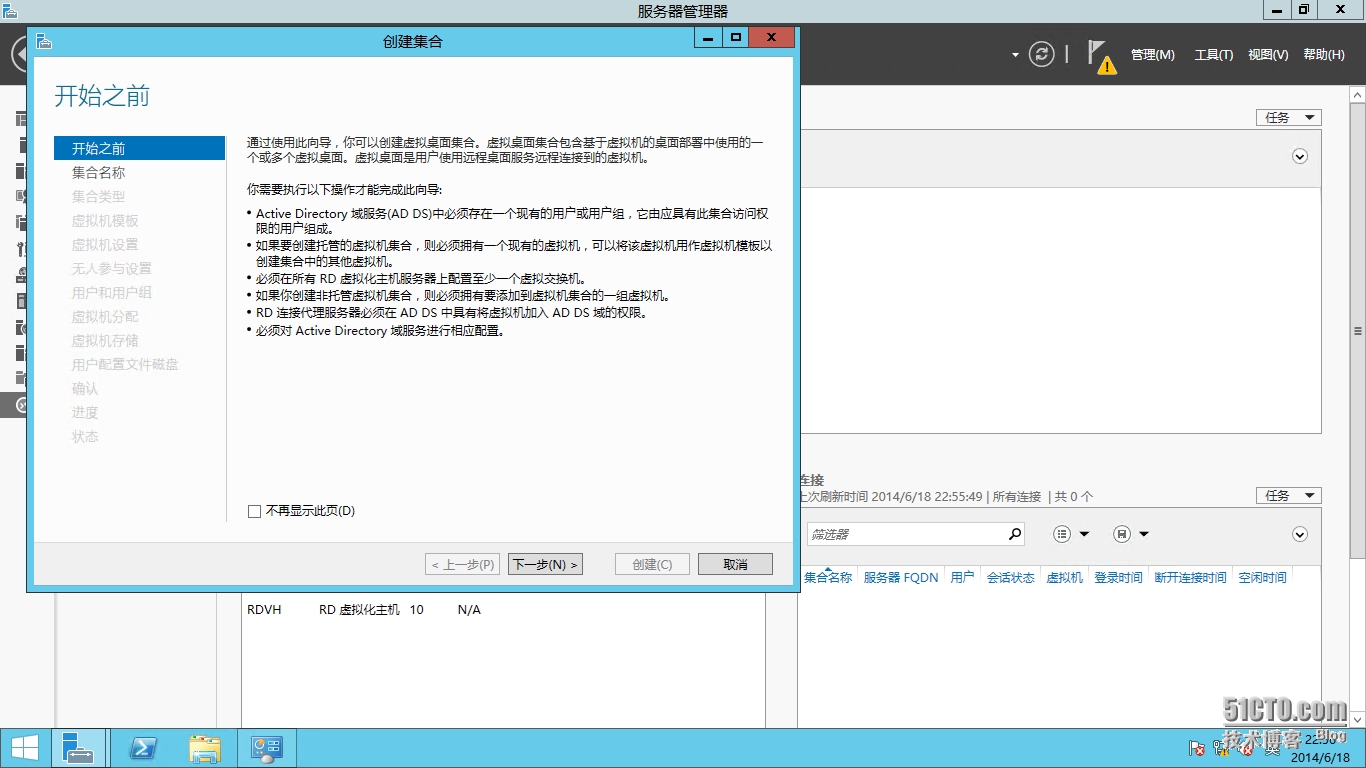Sort by the 断开连接时间 column header

click(1190, 577)
